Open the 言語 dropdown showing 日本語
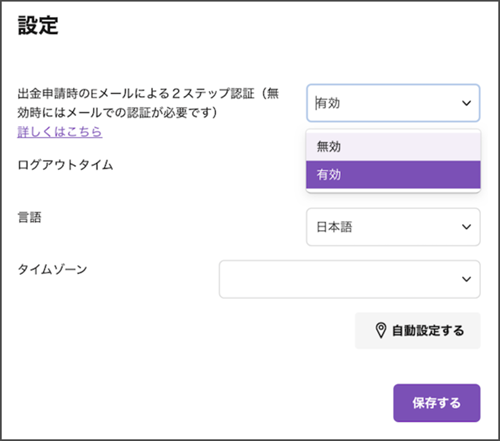Viewport: 500px width, 441px height. pyautogui.click(x=393, y=227)
